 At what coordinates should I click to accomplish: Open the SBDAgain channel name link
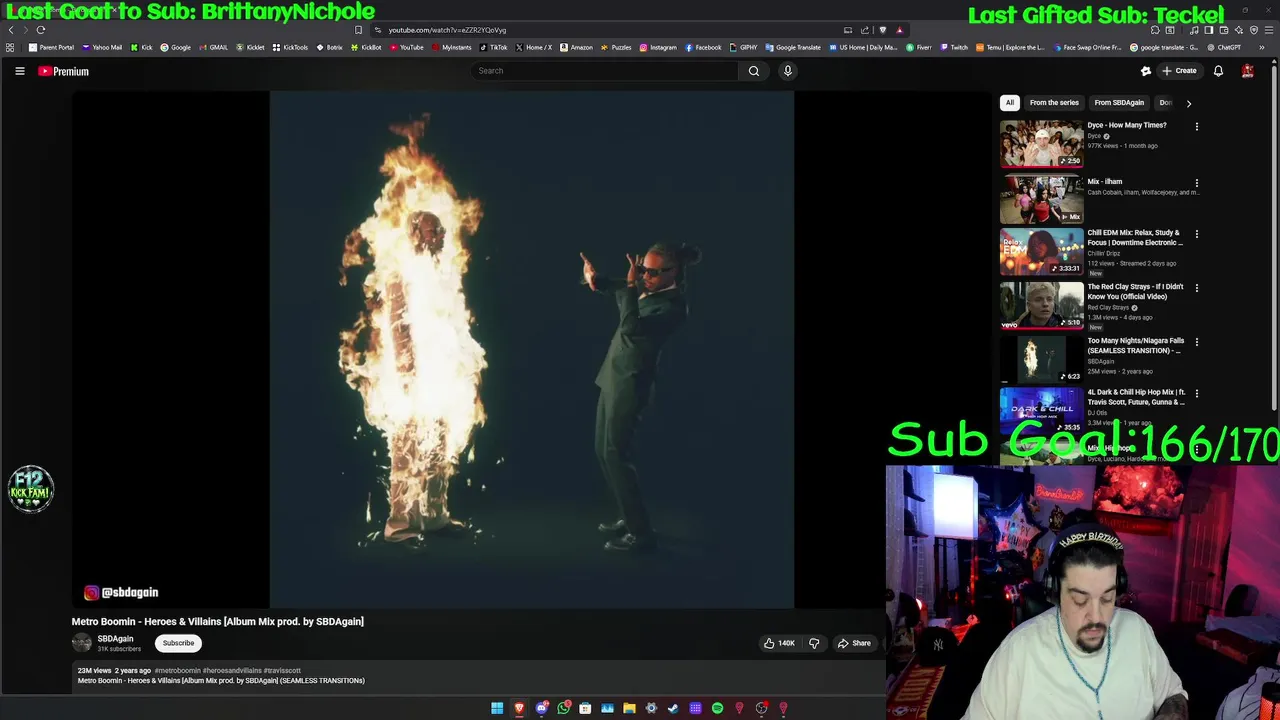(115, 639)
